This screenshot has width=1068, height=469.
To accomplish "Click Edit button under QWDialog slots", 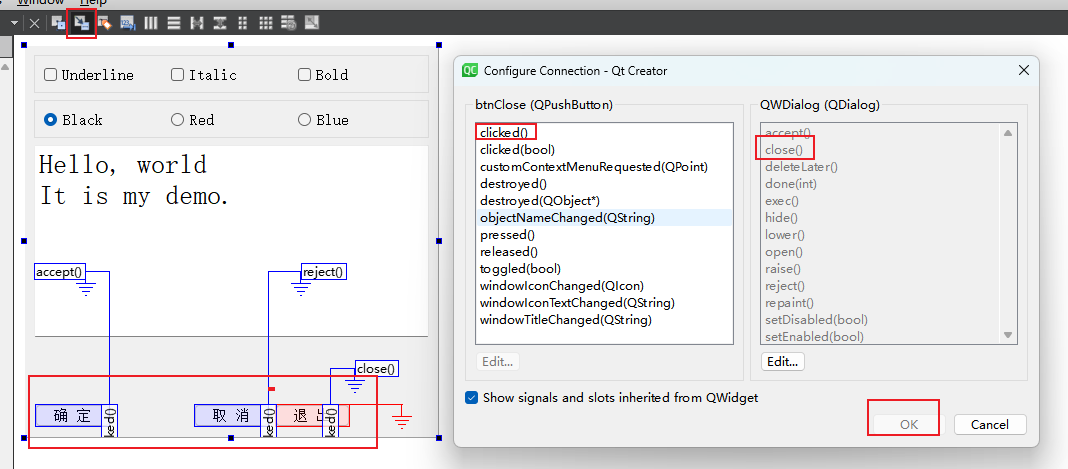I will tap(782, 362).
